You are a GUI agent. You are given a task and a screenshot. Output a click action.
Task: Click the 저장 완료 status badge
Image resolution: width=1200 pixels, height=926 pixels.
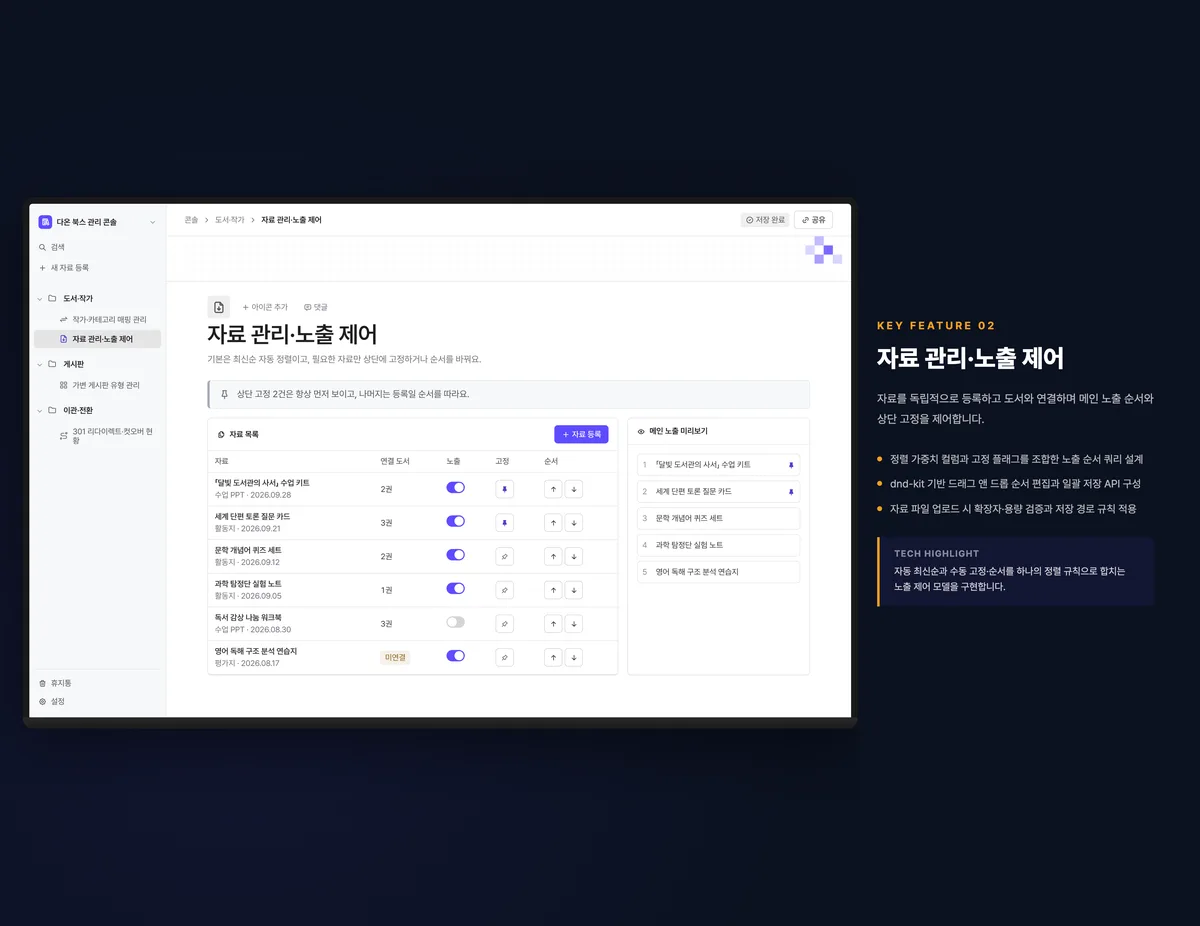[x=765, y=220]
